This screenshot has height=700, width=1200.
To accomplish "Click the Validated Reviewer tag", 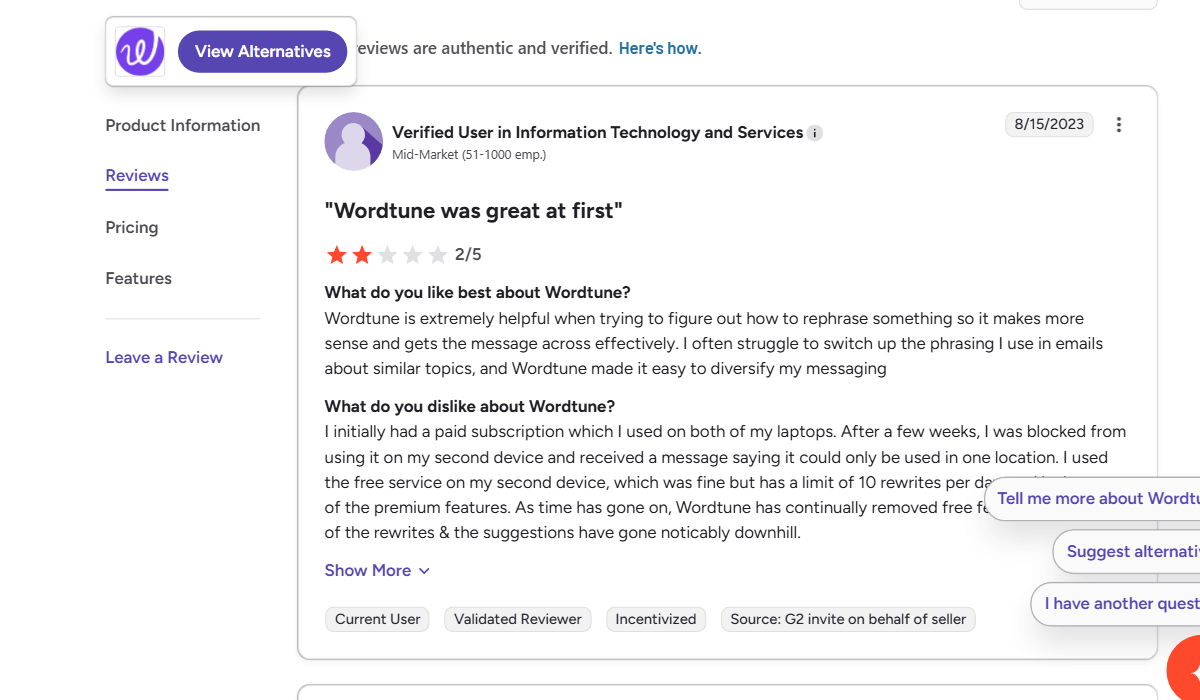I will click(517, 620).
